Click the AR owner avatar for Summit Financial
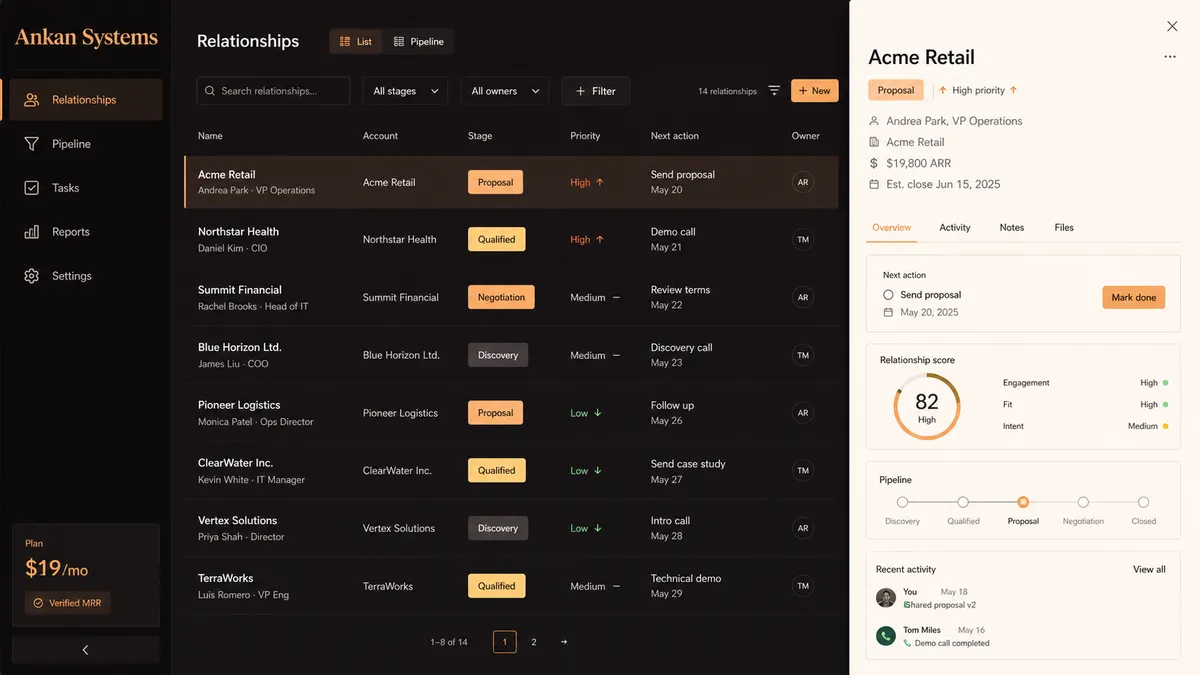The width and height of the screenshot is (1200, 675). 803,297
